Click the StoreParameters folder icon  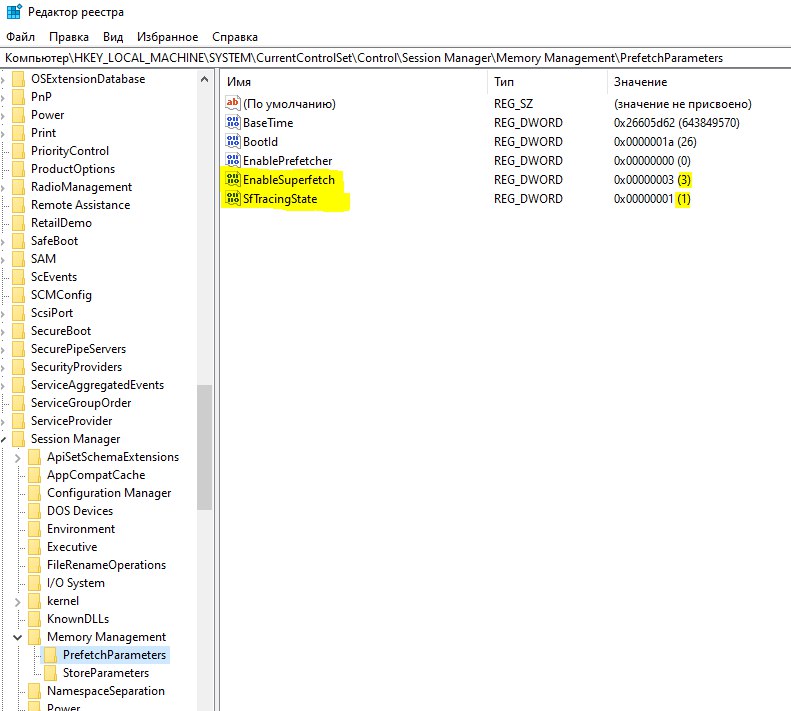[x=50, y=673]
